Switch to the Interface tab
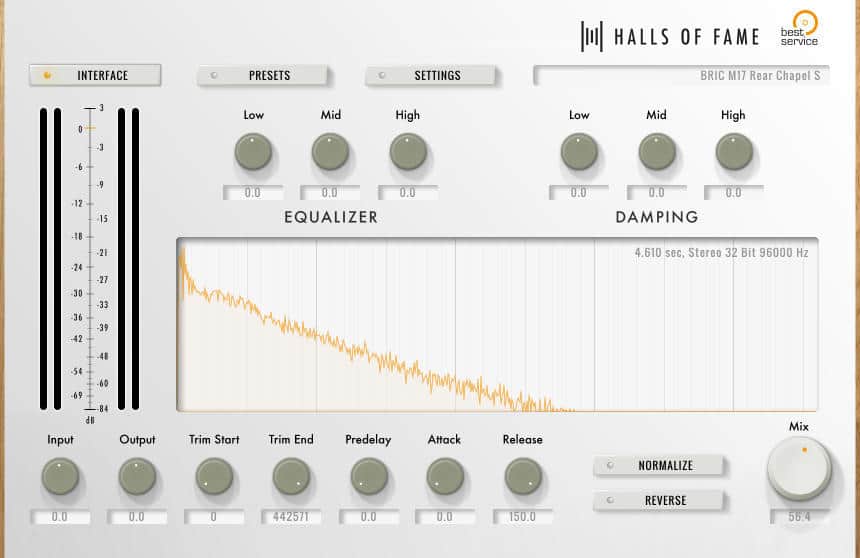 [95, 75]
